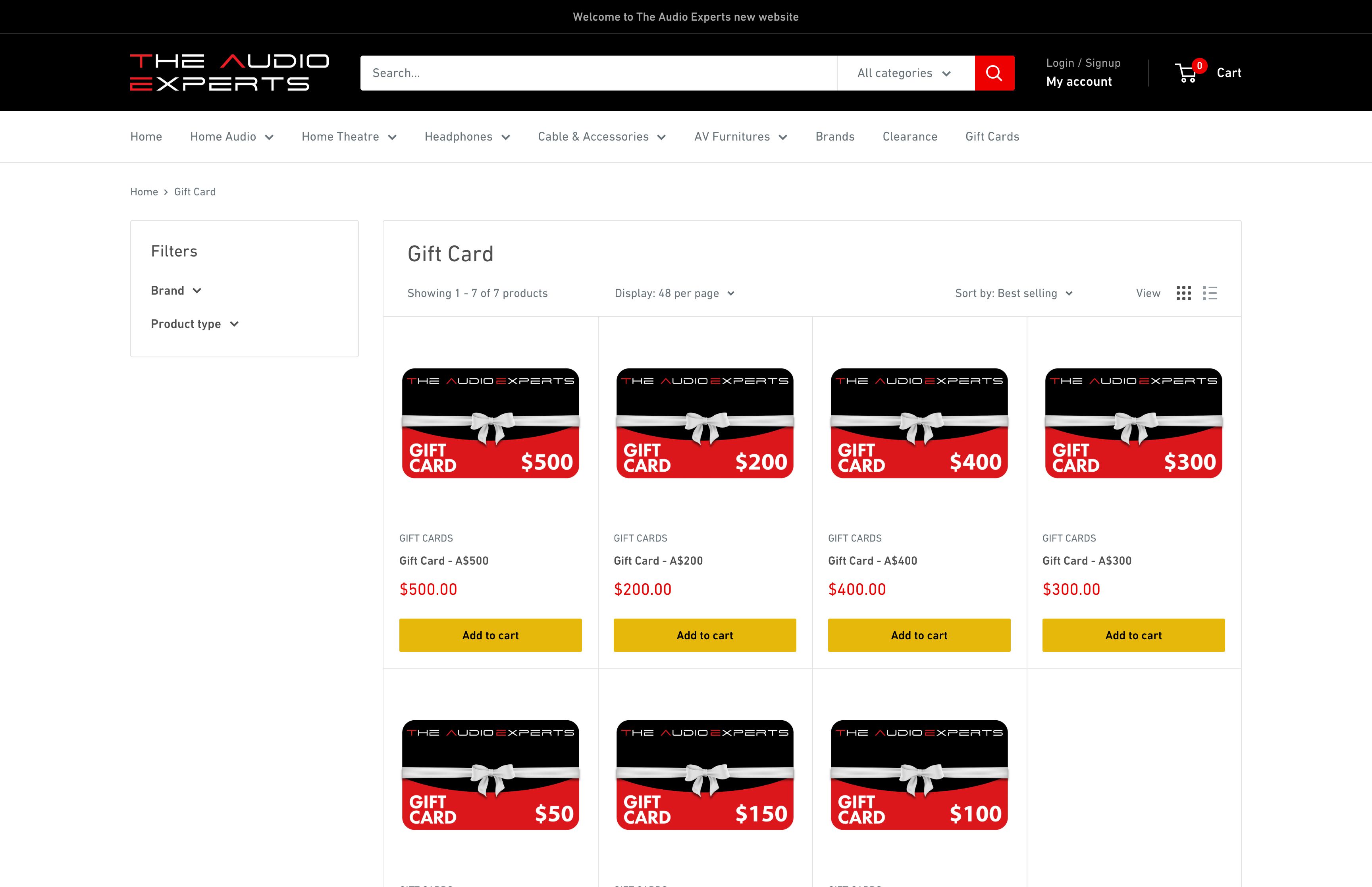Switch to grid view layout
Image resolution: width=1372 pixels, height=887 pixels.
point(1184,293)
